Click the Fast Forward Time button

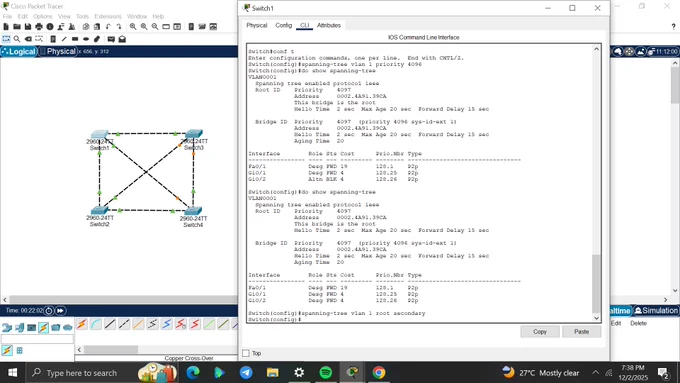pos(60,311)
